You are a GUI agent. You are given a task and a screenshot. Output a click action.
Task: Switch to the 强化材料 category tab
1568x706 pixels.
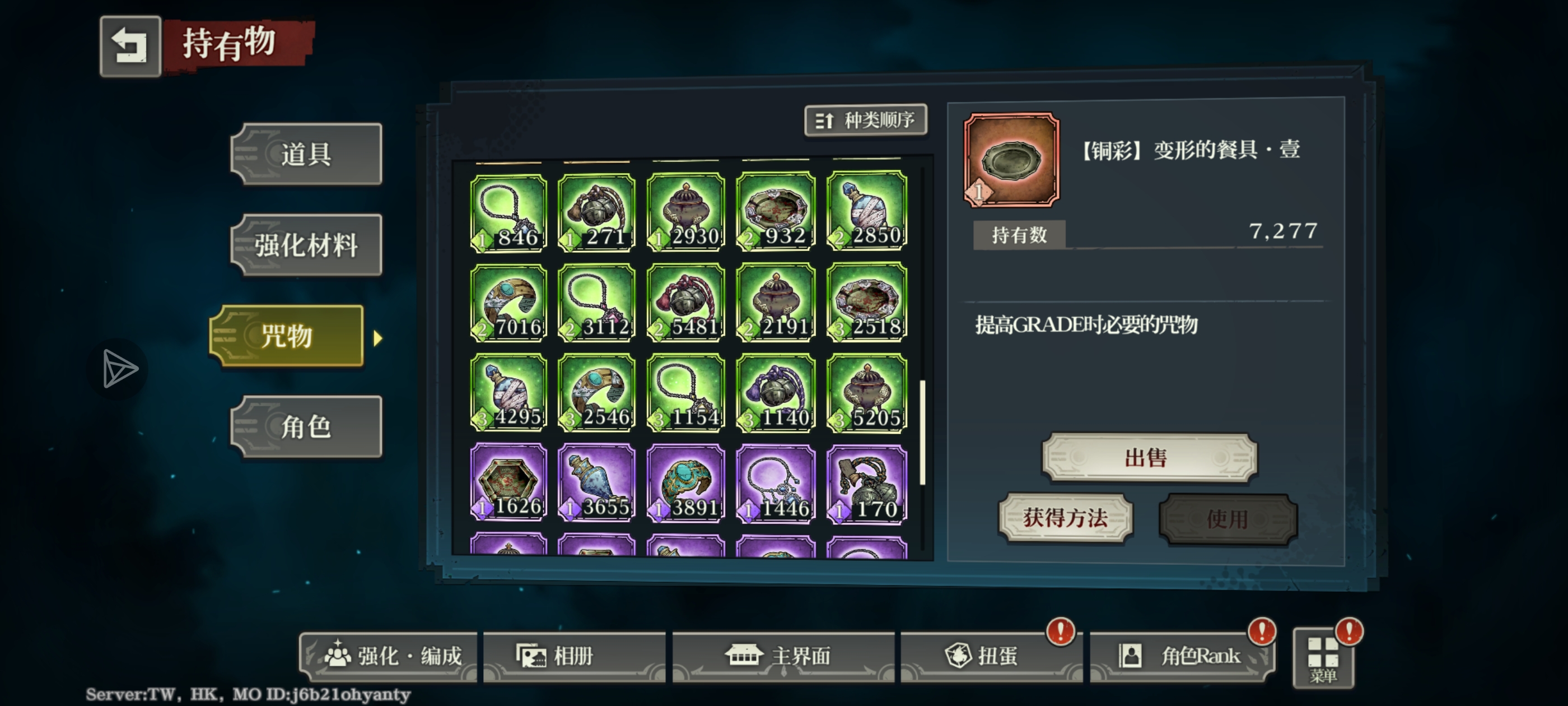click(x=306, y=245)
